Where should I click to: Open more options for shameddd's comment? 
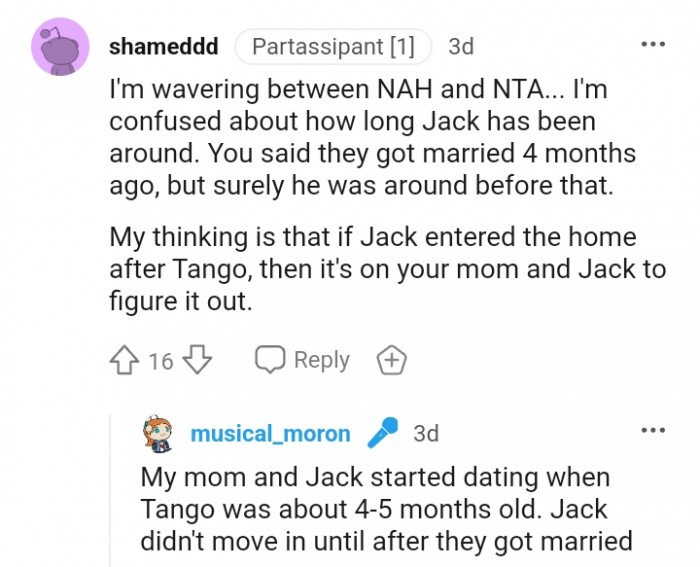pyautogui.click(x=652, y=46)
